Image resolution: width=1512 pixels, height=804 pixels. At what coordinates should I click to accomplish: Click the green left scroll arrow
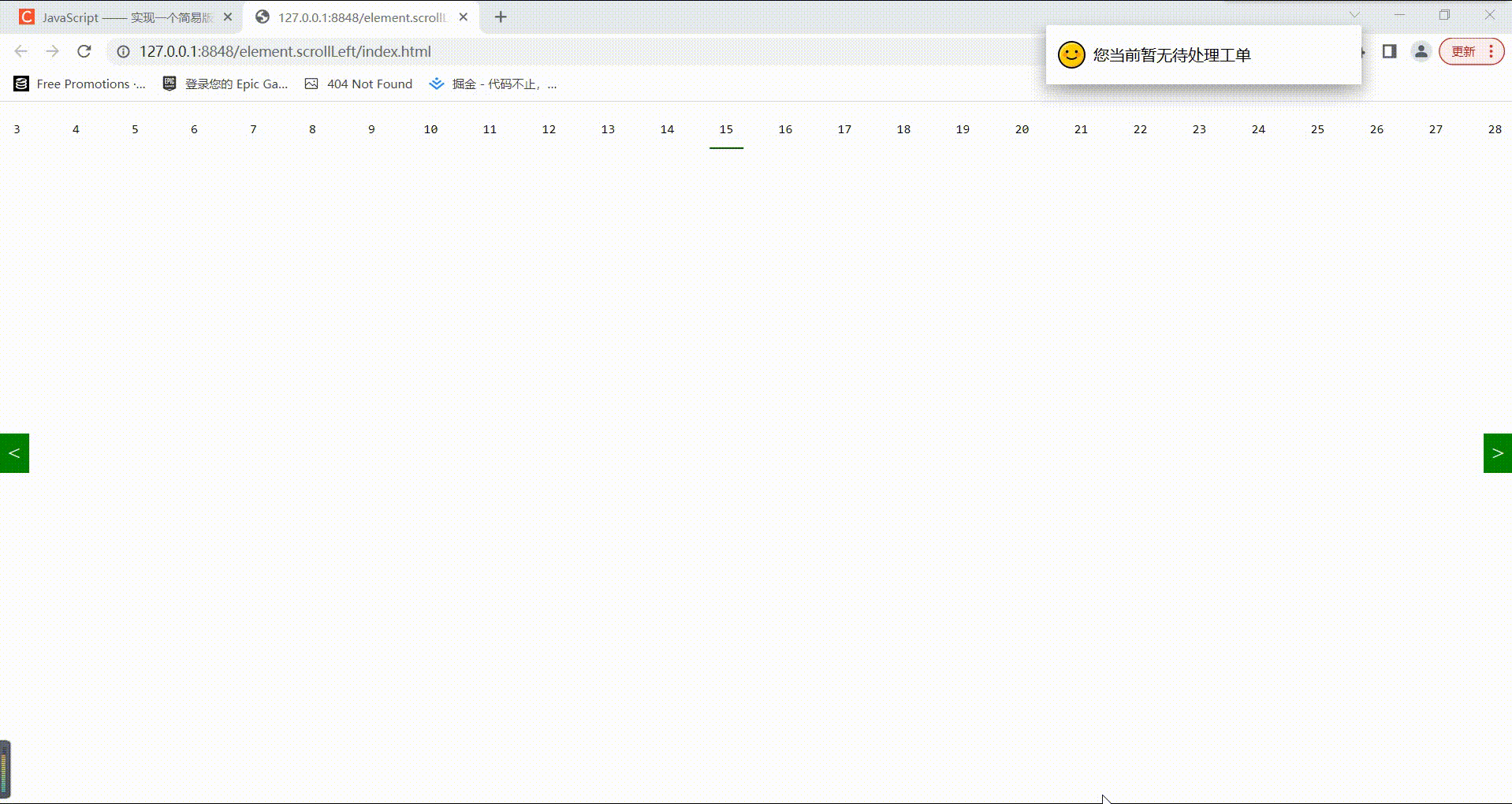[14, 453]
